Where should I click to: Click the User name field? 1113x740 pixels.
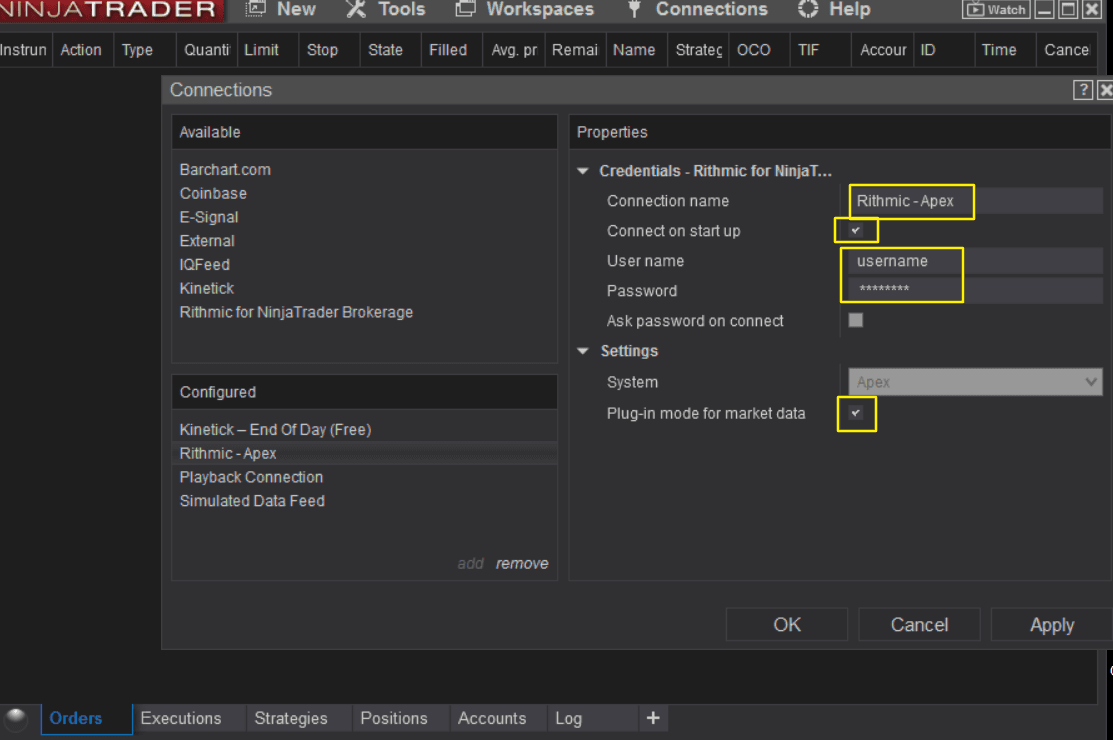(975, 261)
